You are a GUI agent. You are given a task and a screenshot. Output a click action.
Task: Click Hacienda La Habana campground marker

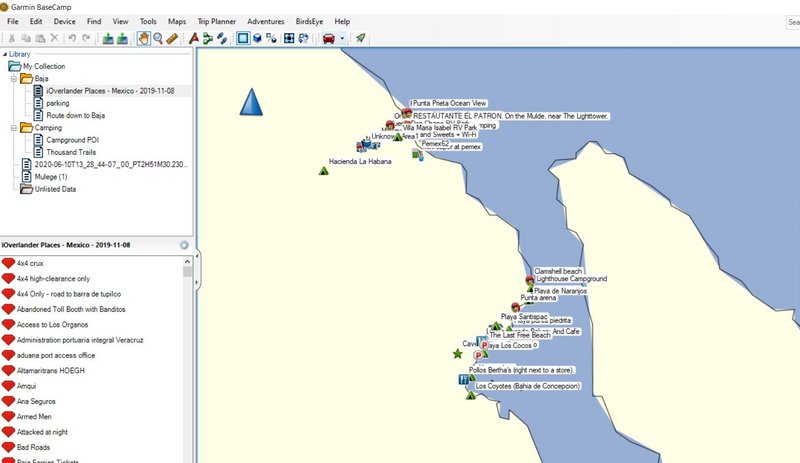323,171
